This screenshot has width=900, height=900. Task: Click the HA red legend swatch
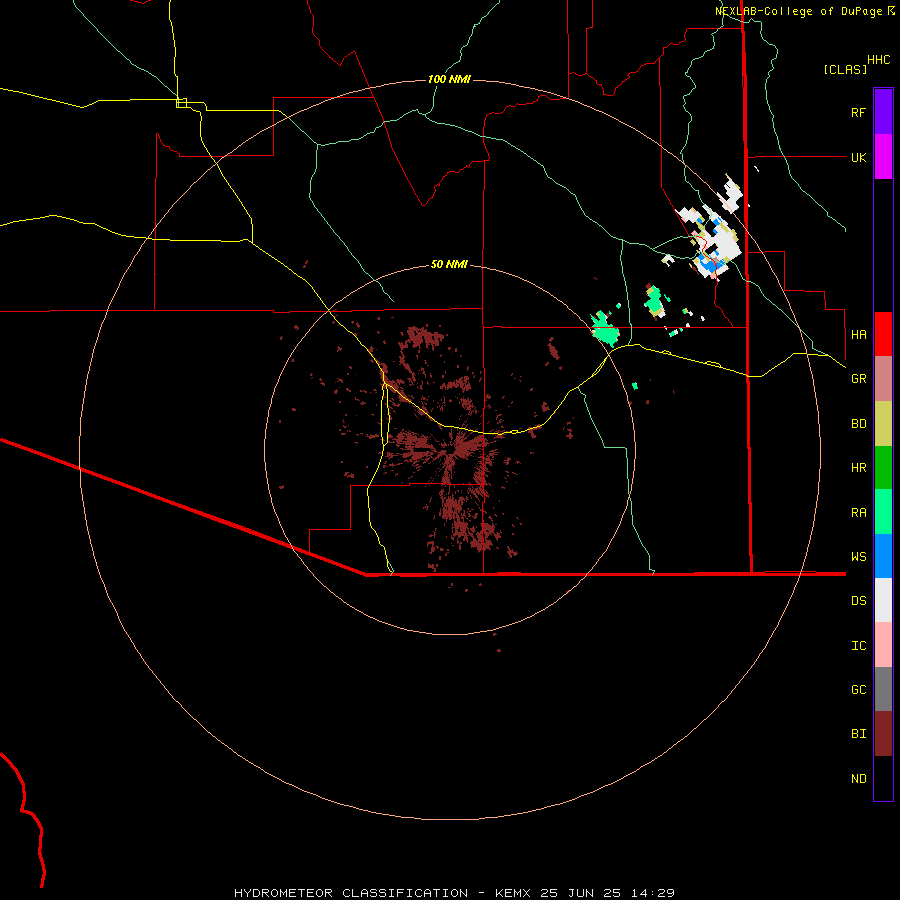[883, 334]
